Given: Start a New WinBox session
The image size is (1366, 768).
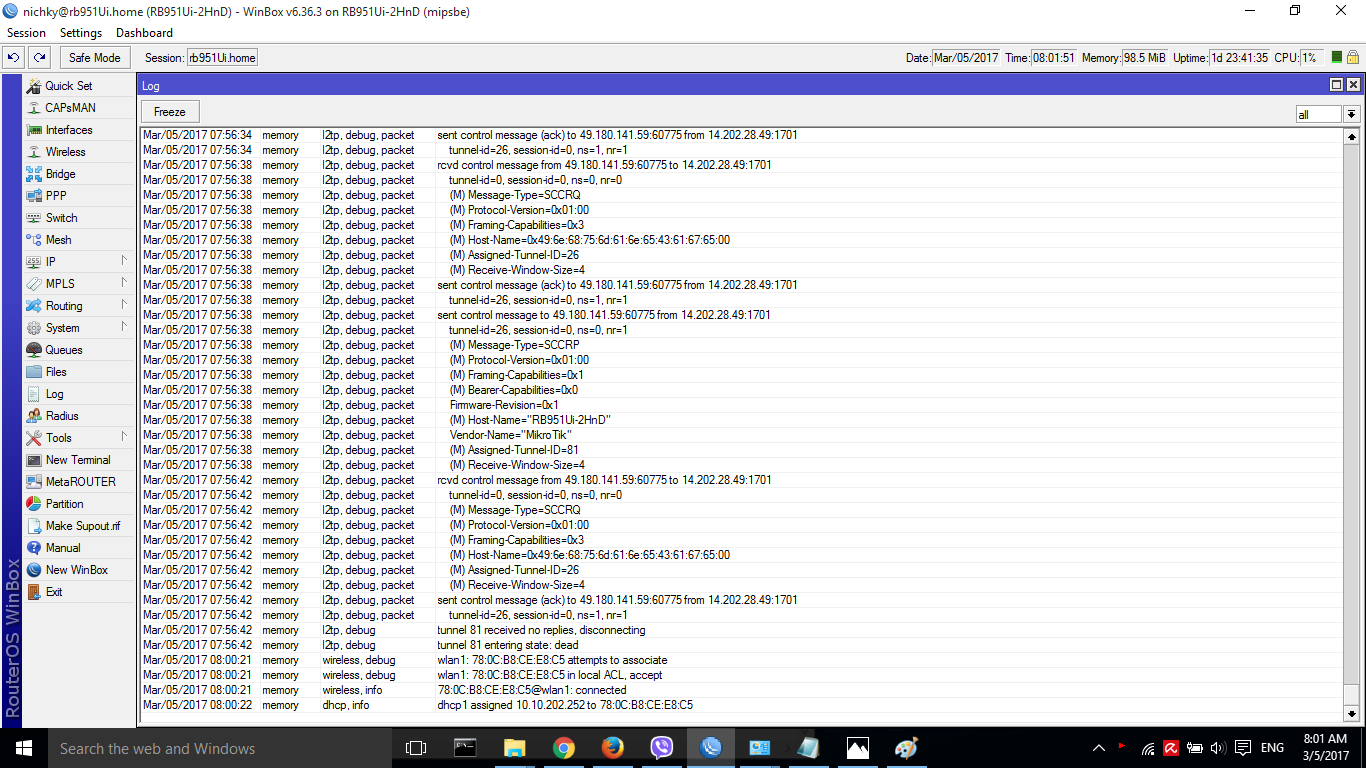Looking at the screenshot, I should point(76,570).
